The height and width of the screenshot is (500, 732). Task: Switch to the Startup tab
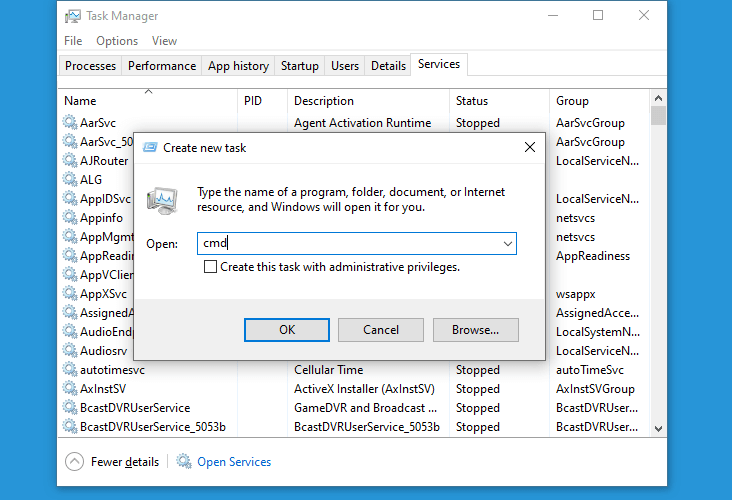tap(300, 66)
